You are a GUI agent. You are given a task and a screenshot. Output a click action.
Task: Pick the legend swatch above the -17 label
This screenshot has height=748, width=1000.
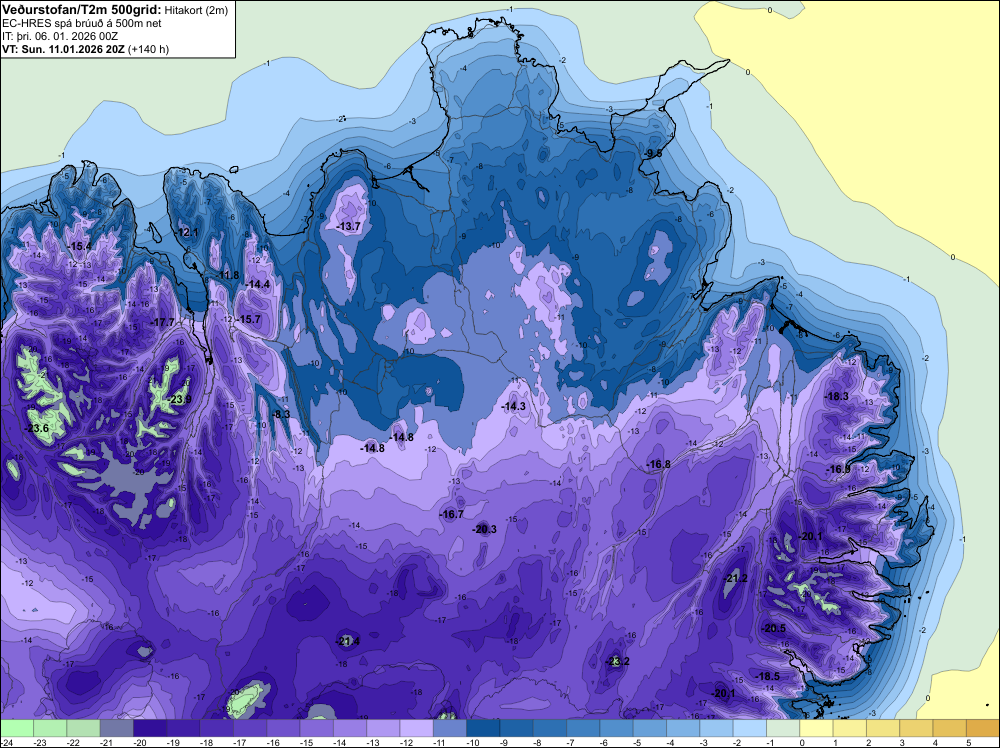pyautogui.click(x=250, y=728)
